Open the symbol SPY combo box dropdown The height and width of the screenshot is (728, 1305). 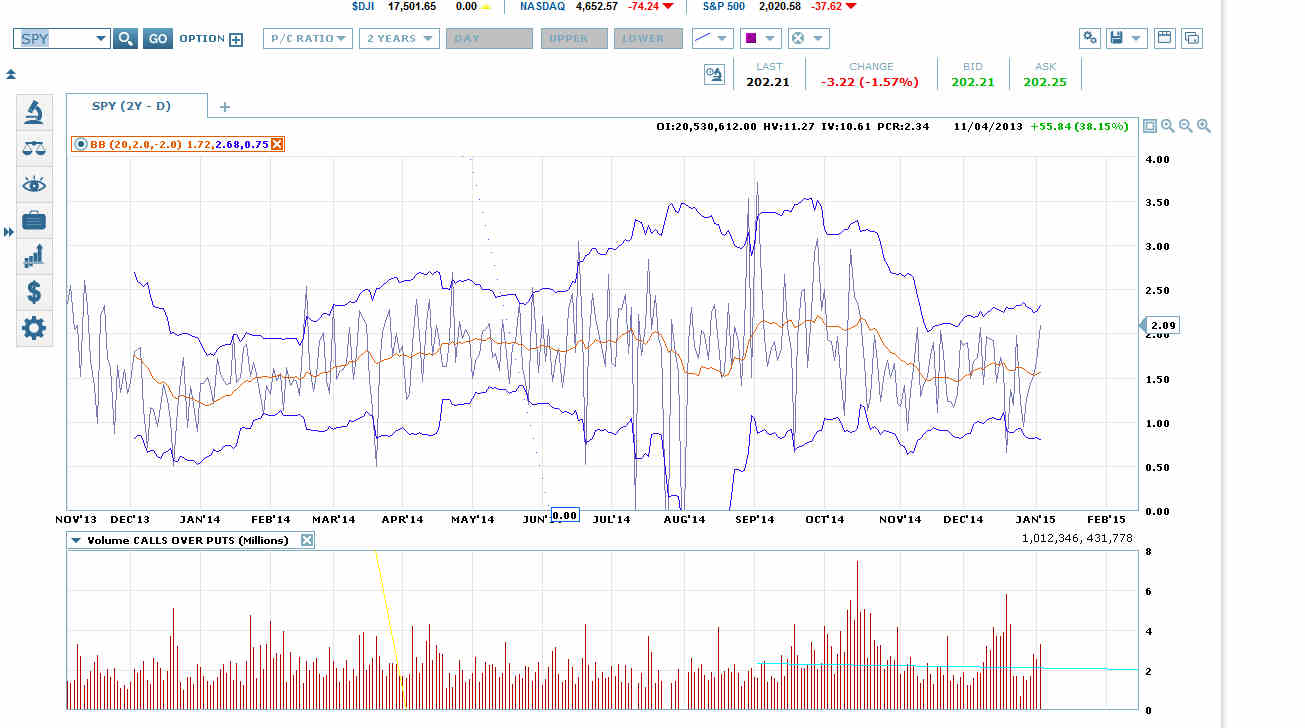click(100, 39)
